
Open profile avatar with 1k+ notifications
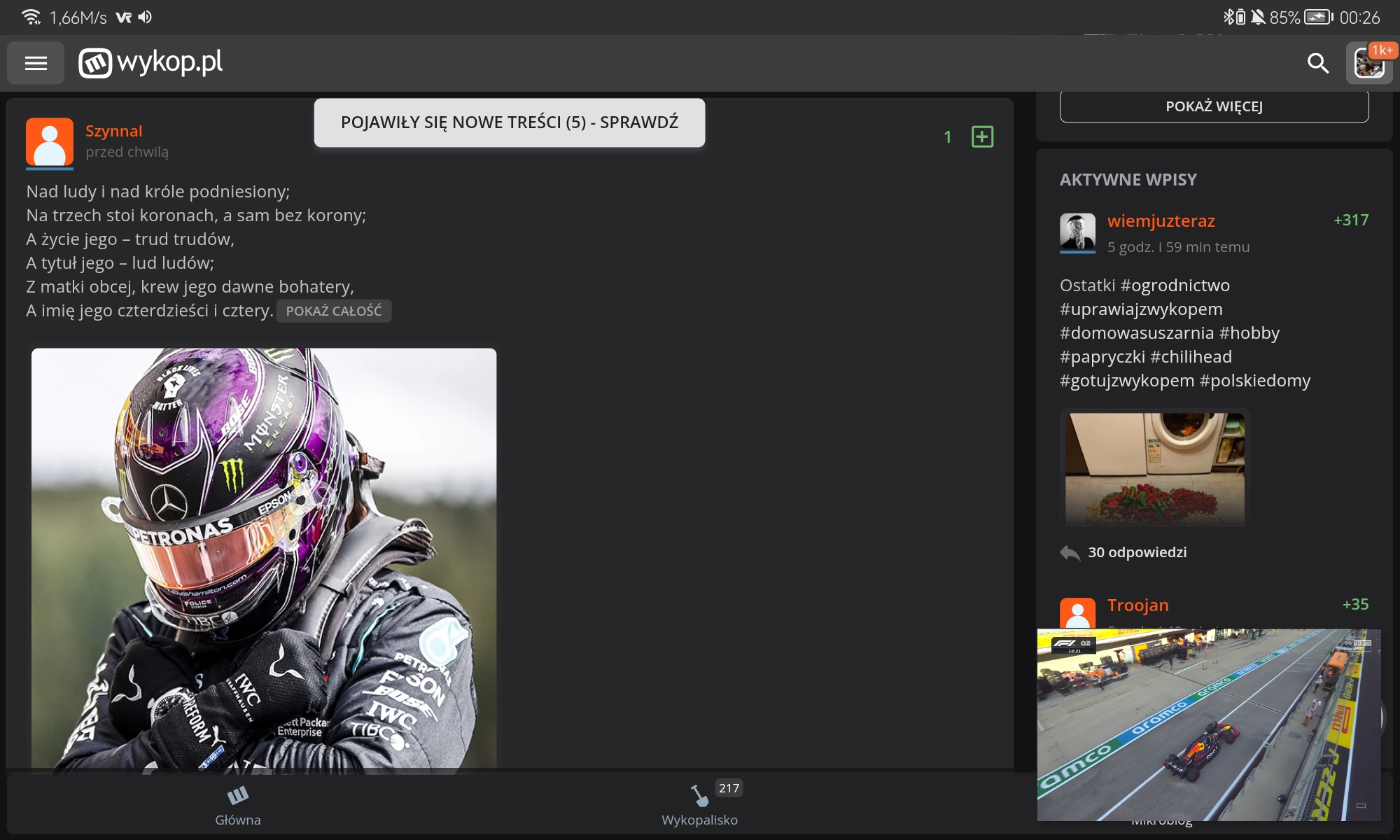1368,63
